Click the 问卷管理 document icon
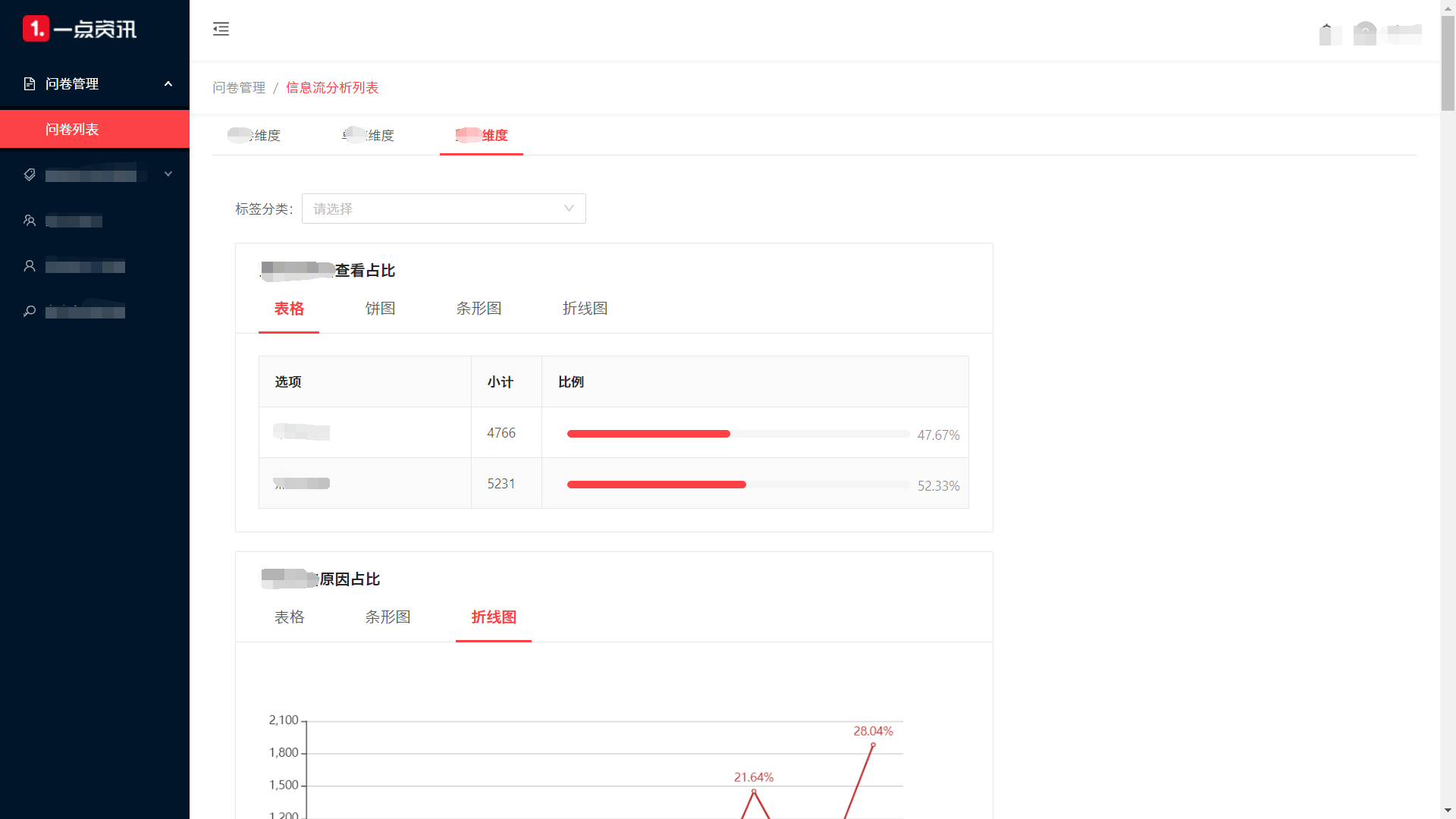The width and height of the screenshot is (1456, 819). (x=30, y=83)
